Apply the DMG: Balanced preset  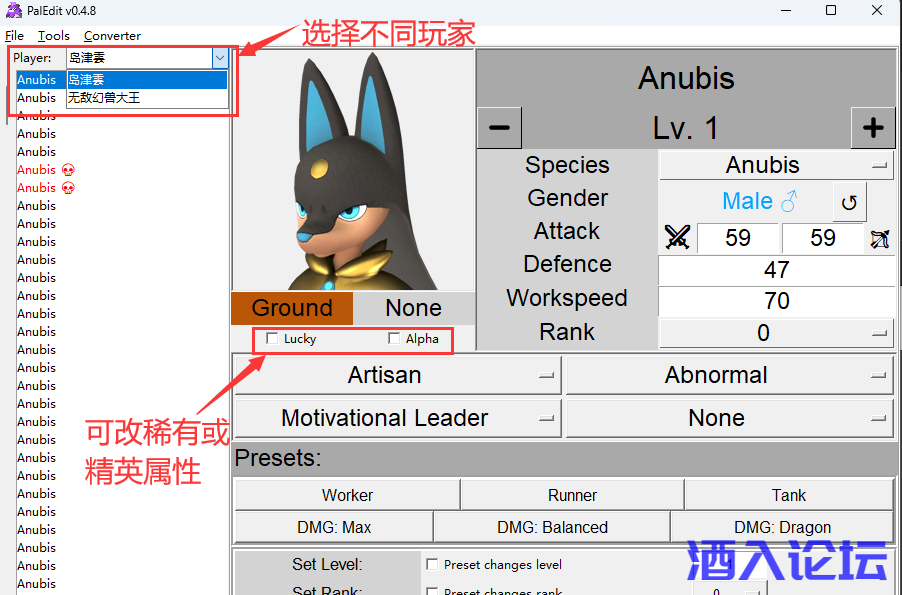(x=552, y=527)
